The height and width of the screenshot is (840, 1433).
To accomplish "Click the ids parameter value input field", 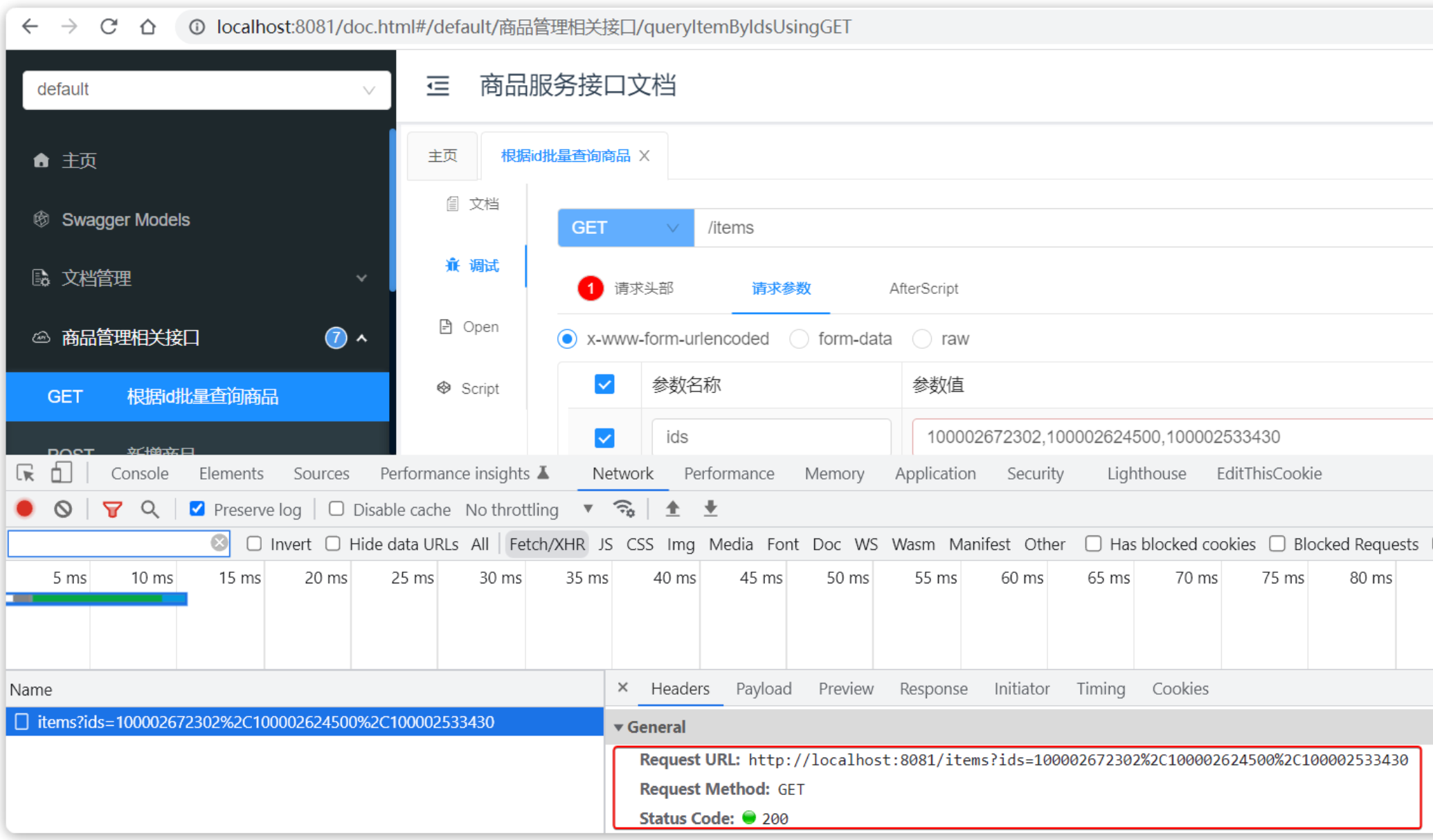I will point(1170,437).
